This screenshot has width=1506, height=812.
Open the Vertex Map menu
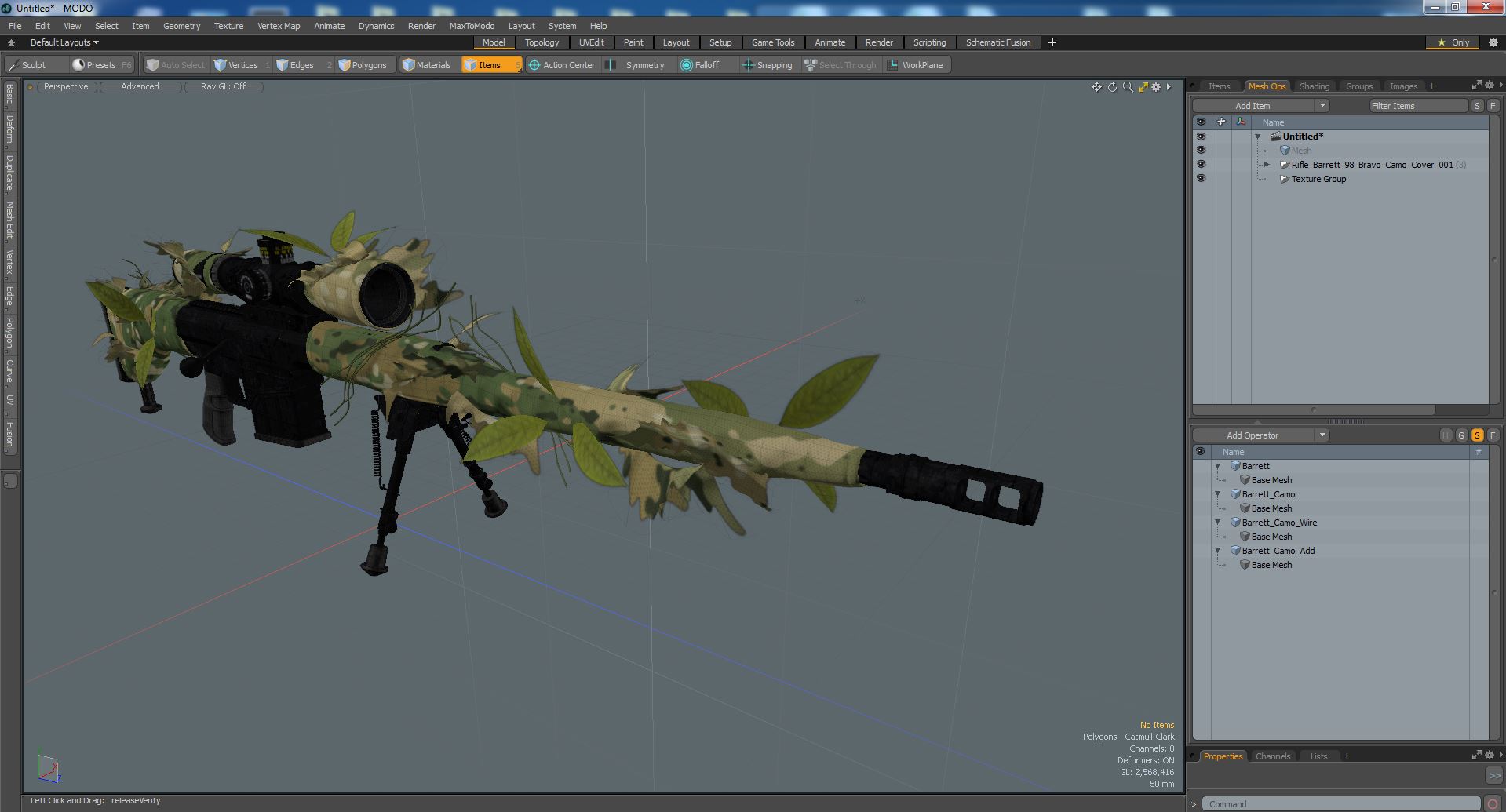(279, 26)
